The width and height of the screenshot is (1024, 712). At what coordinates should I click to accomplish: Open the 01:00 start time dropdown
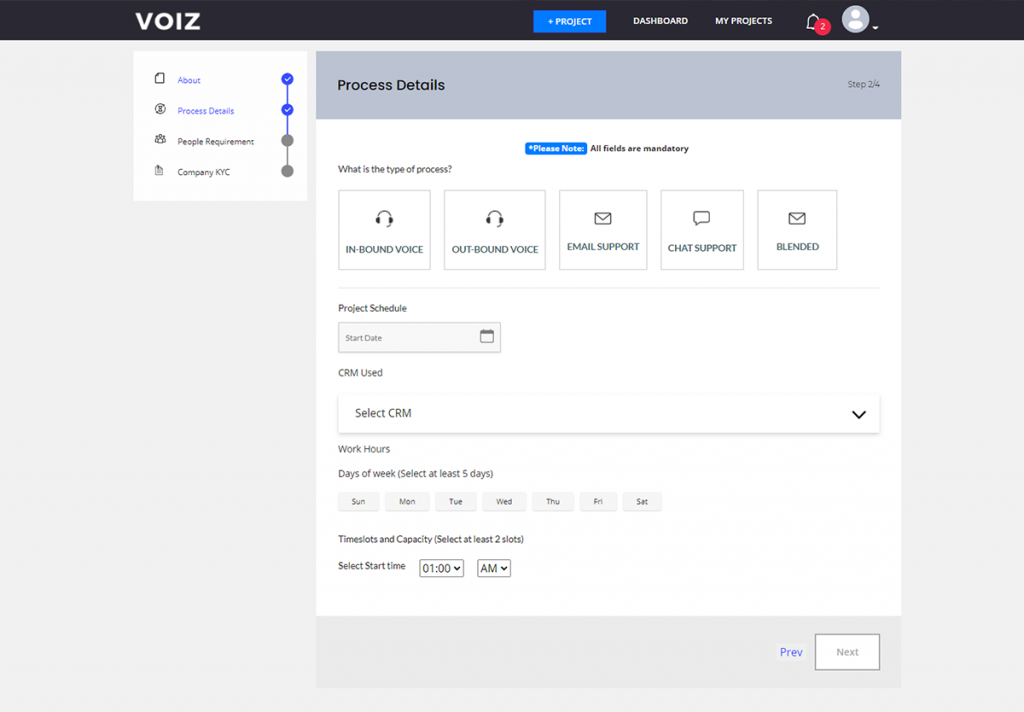tap(441, 568)
